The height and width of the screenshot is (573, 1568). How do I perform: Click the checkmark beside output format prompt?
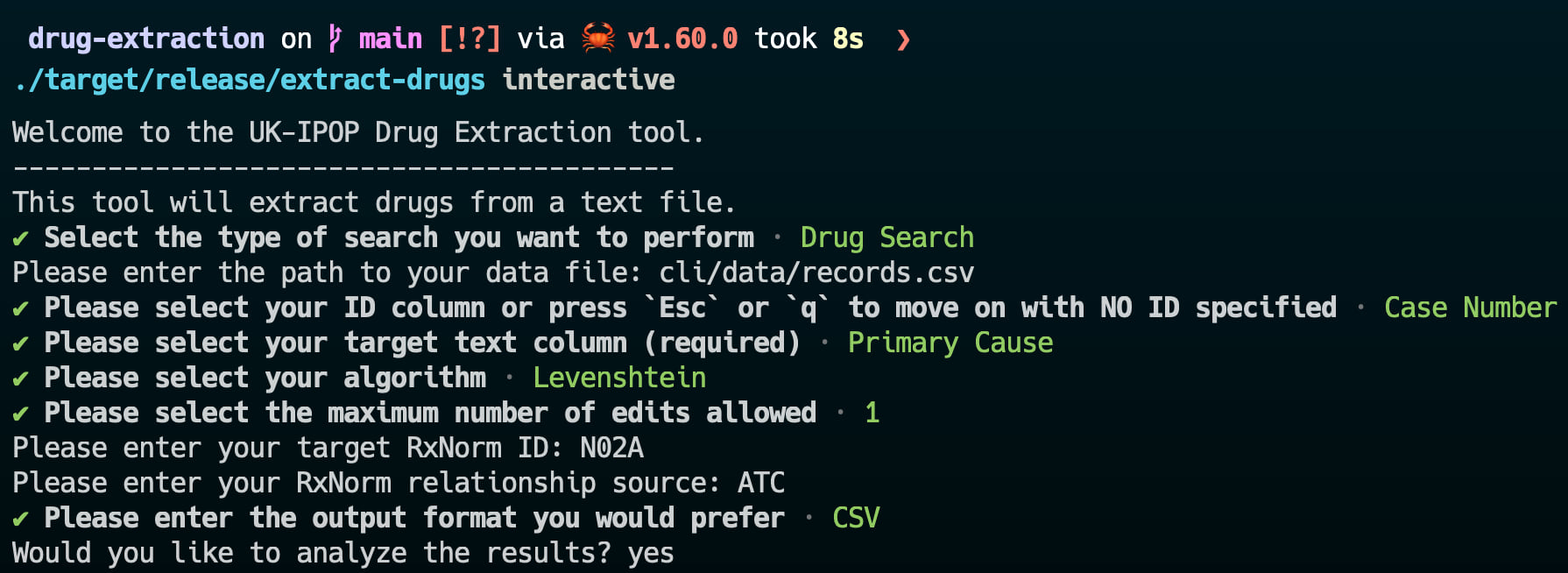(x=21, y=519)
